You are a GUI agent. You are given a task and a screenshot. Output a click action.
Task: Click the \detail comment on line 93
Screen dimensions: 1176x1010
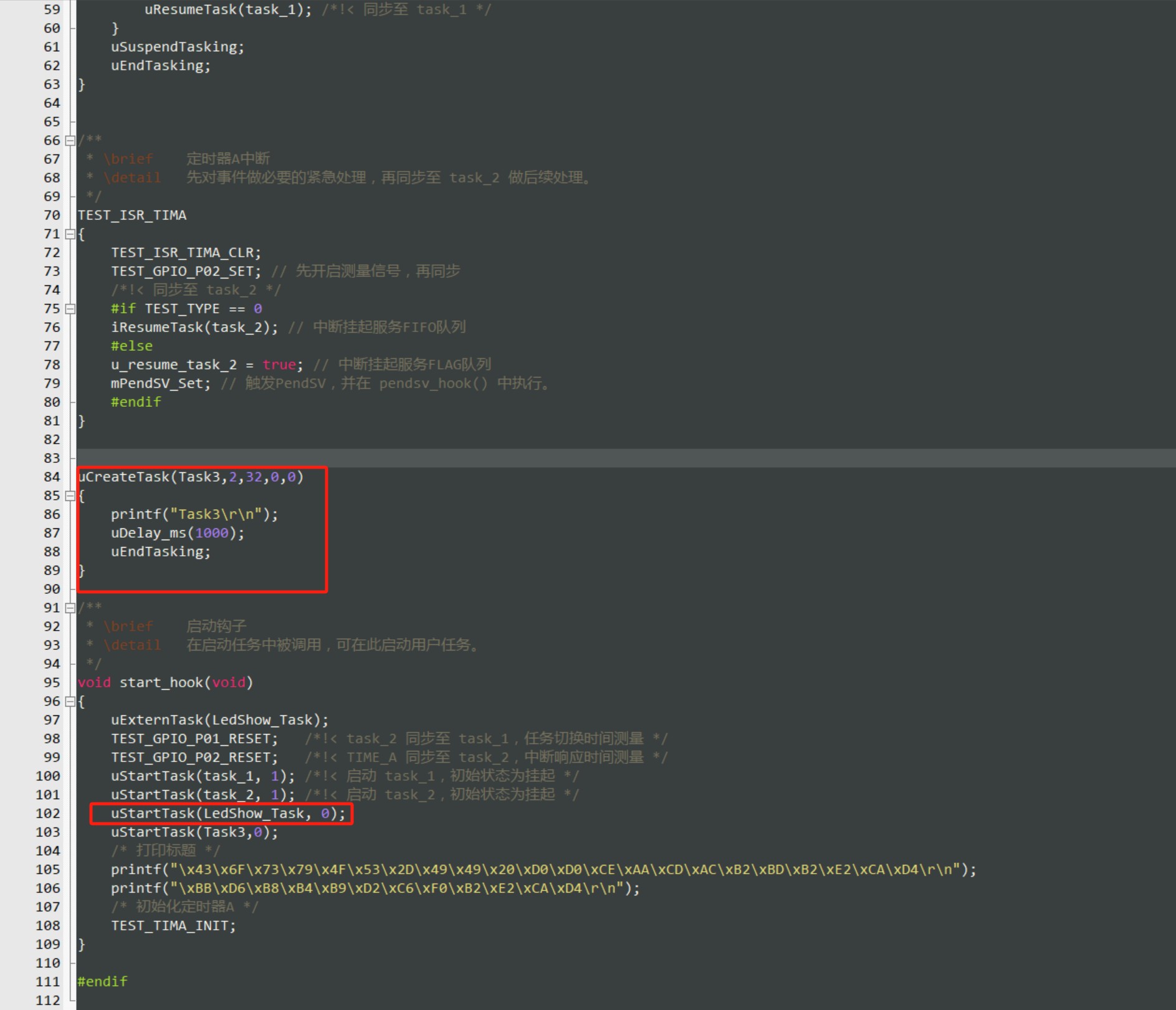click(x=283, y=645)
